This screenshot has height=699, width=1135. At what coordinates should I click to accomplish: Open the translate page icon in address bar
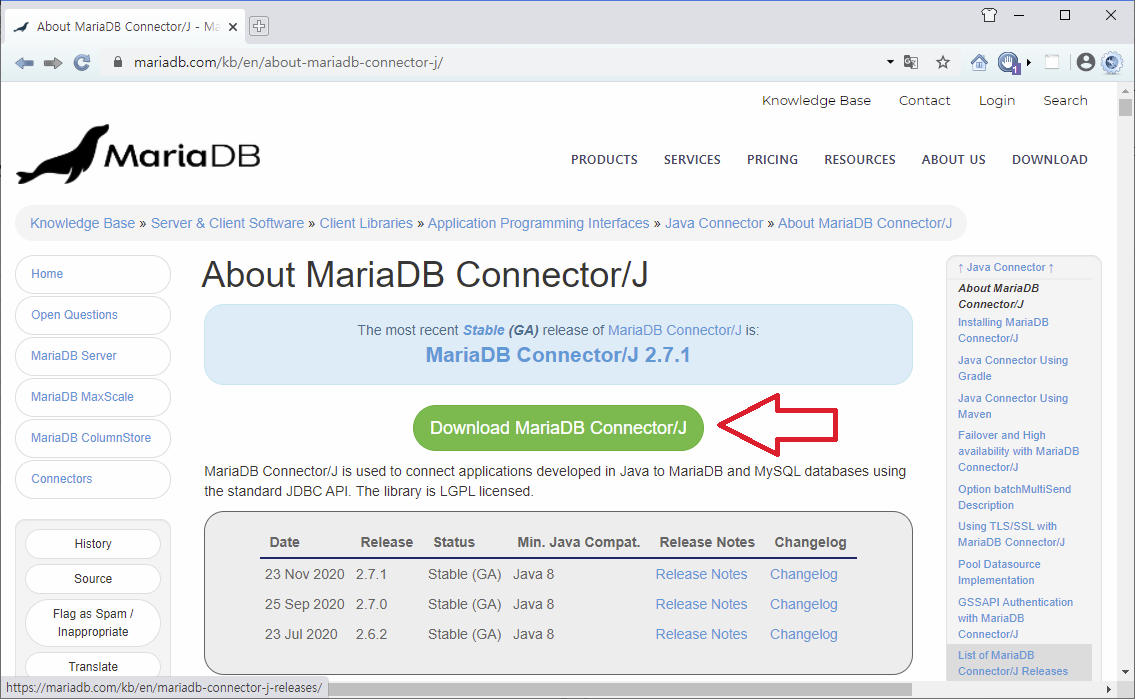coord(911,62)
